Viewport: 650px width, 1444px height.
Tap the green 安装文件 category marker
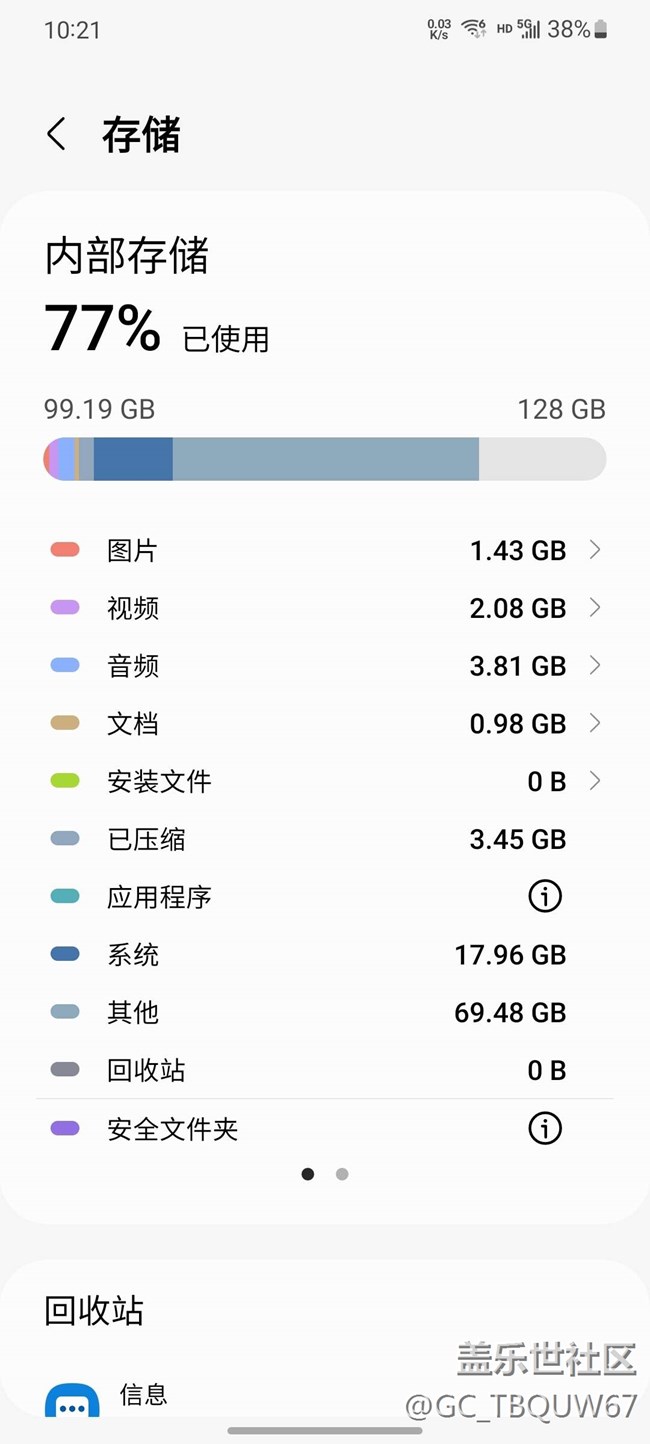point(65,781)
